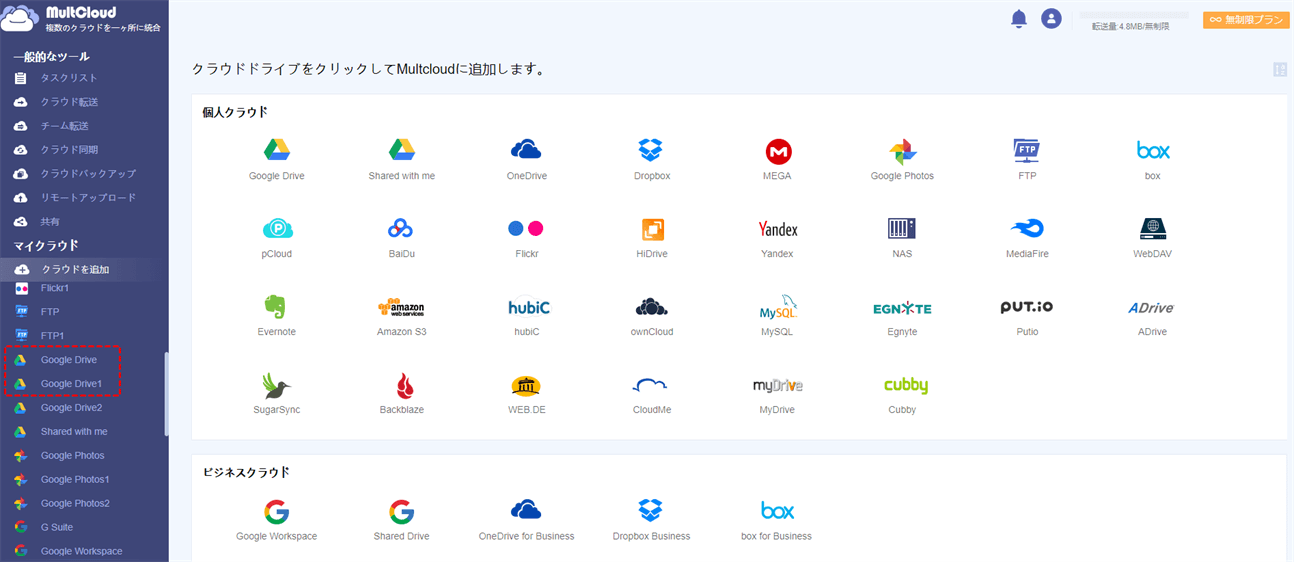Add hubiC cloud

pos(527,316)
